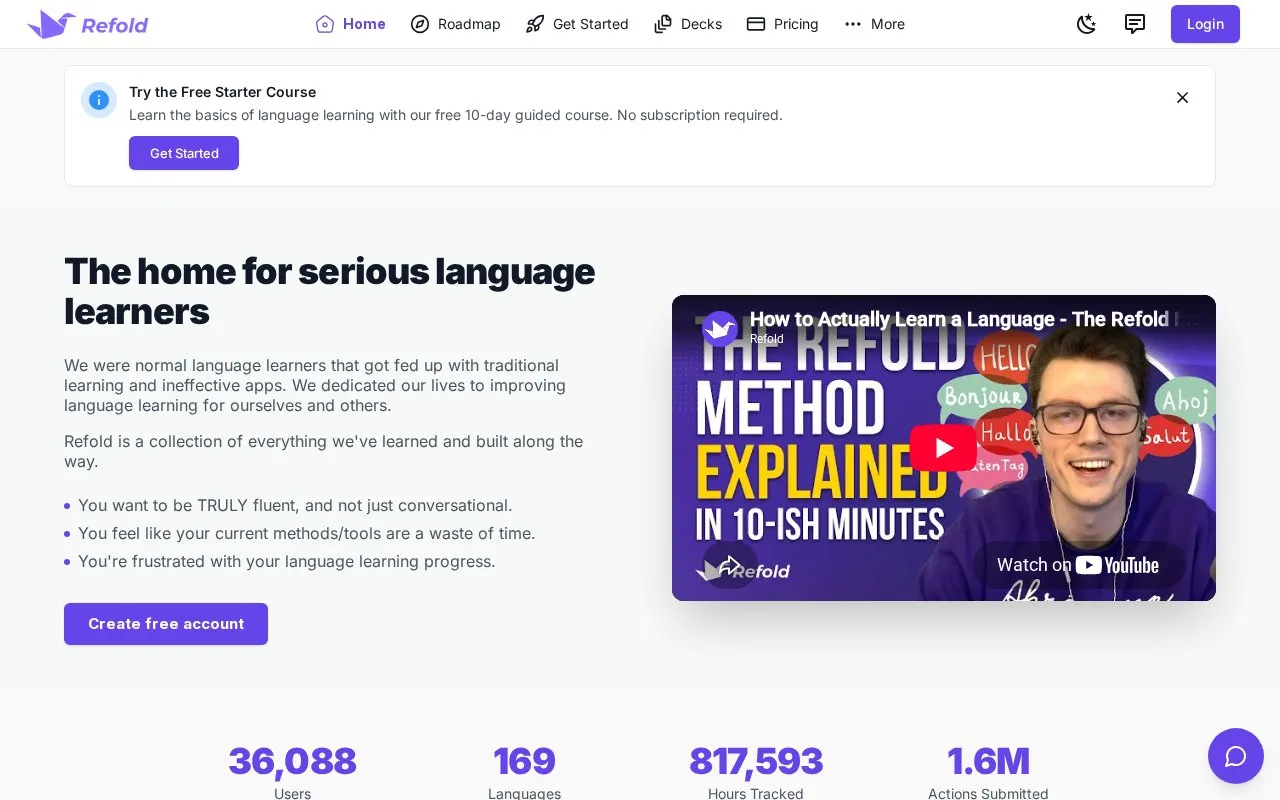This screenshot has height=800, width=1280.
Task: Click the Login button
Action: pos(1205,24)
